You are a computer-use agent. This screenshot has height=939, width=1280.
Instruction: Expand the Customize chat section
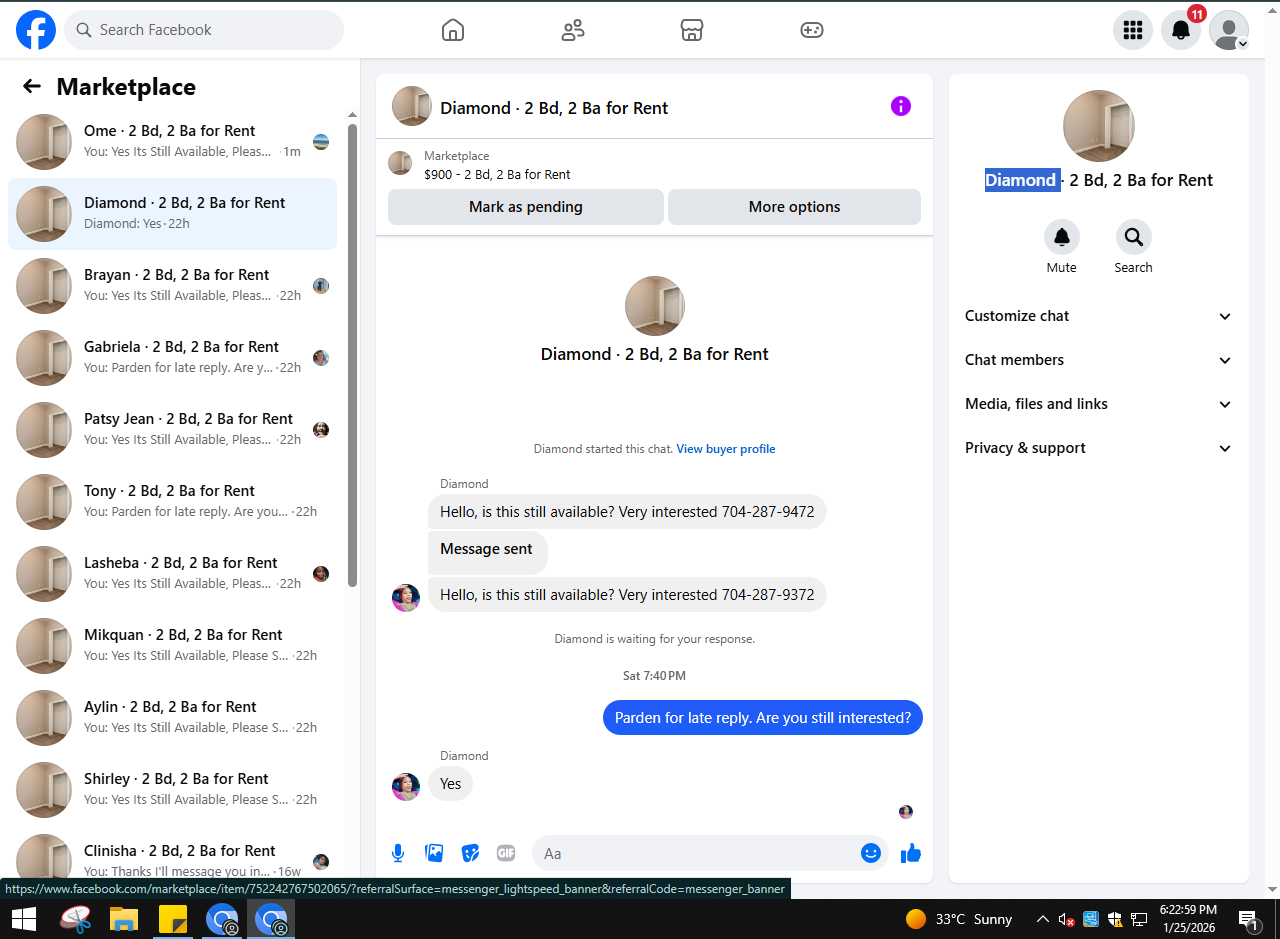pos(1099,316)
